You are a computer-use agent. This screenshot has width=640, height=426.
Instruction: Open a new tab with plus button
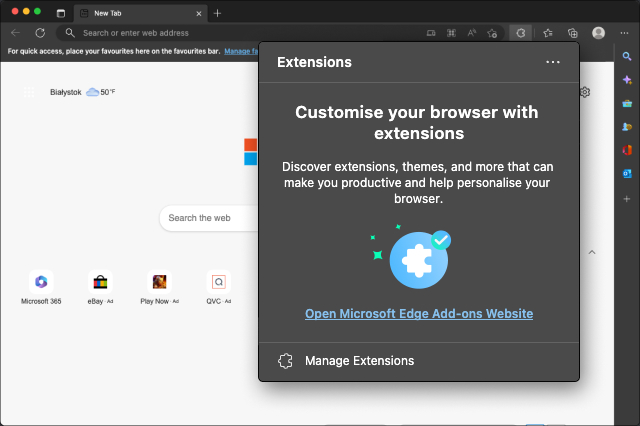[218, 13]
